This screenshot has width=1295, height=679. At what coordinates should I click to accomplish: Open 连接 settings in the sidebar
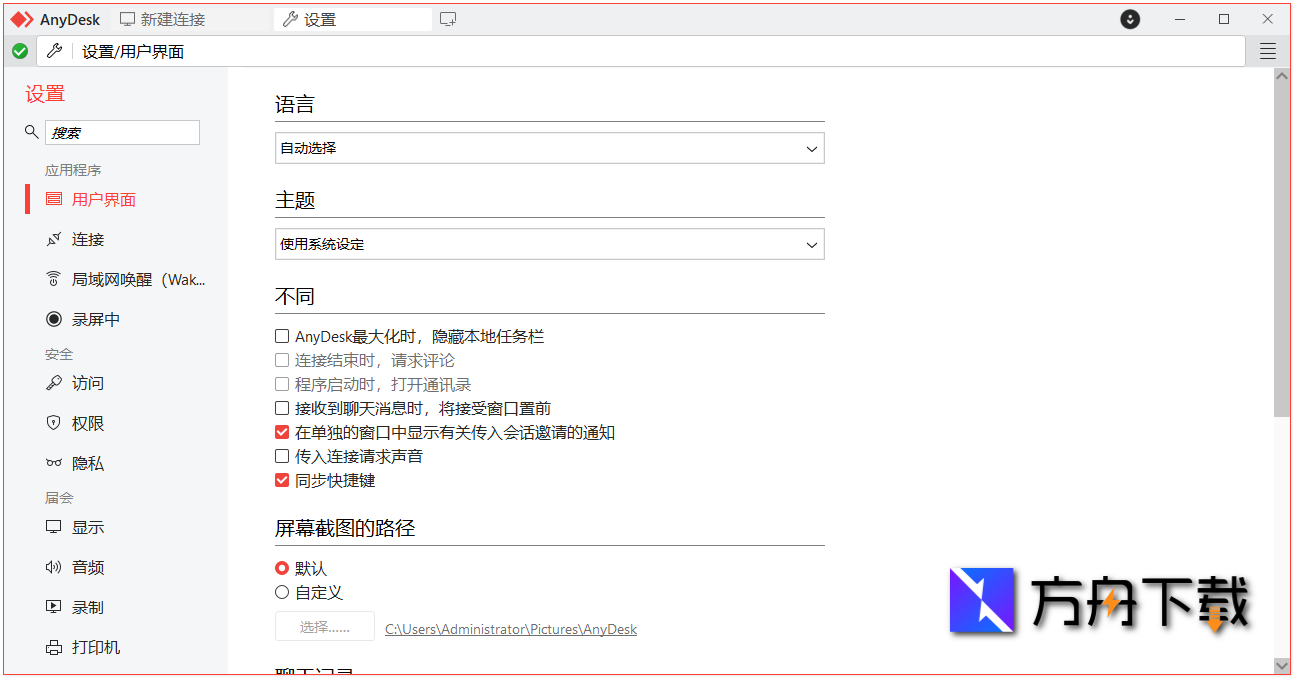pos(87,239)
